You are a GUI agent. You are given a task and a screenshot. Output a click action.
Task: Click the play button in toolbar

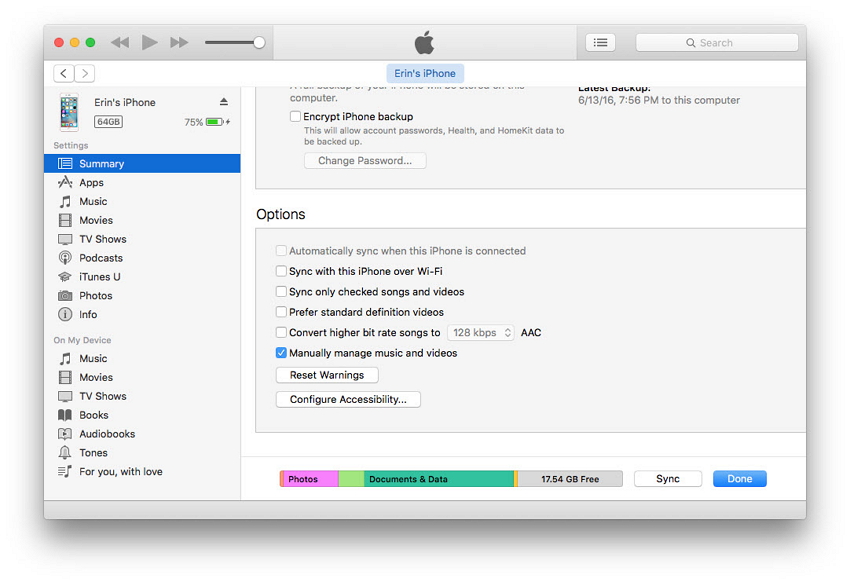point(150,42)
